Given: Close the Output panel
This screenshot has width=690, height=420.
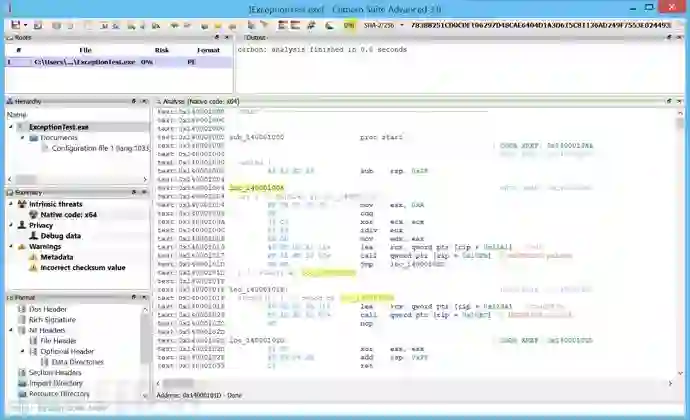Looking at the screenshot, I should tap(679, 37).
